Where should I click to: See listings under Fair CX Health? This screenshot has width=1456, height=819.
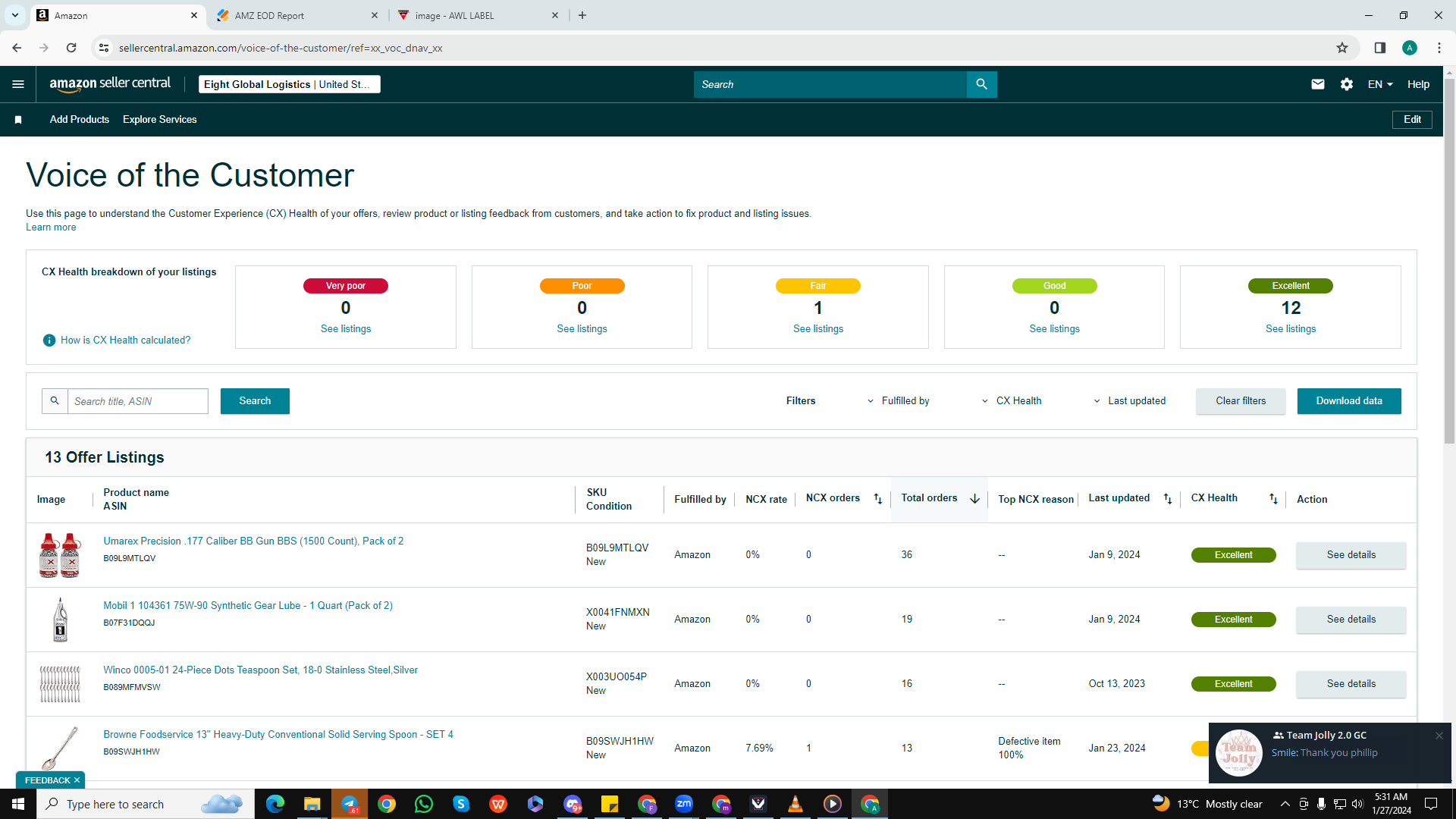(x=818, y=329)
